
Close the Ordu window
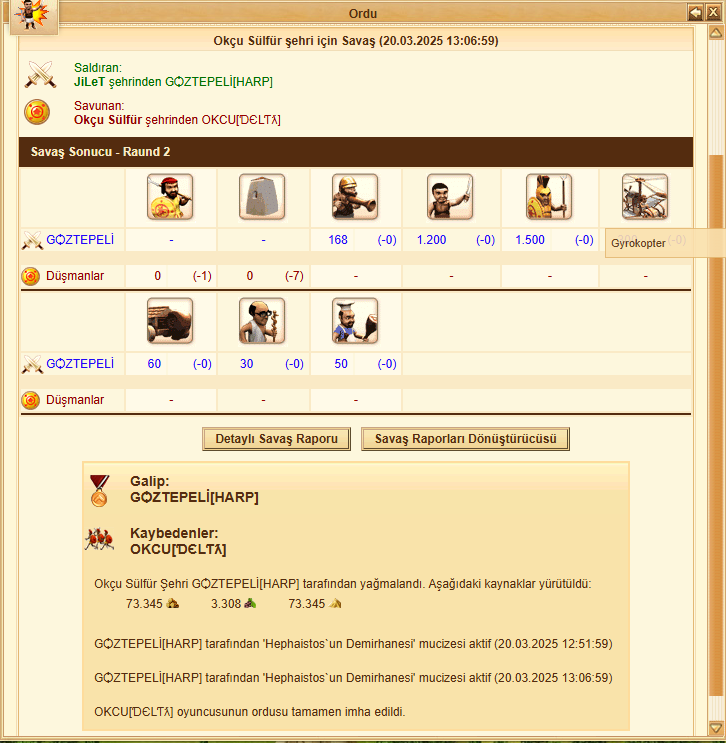coord(713,12)
